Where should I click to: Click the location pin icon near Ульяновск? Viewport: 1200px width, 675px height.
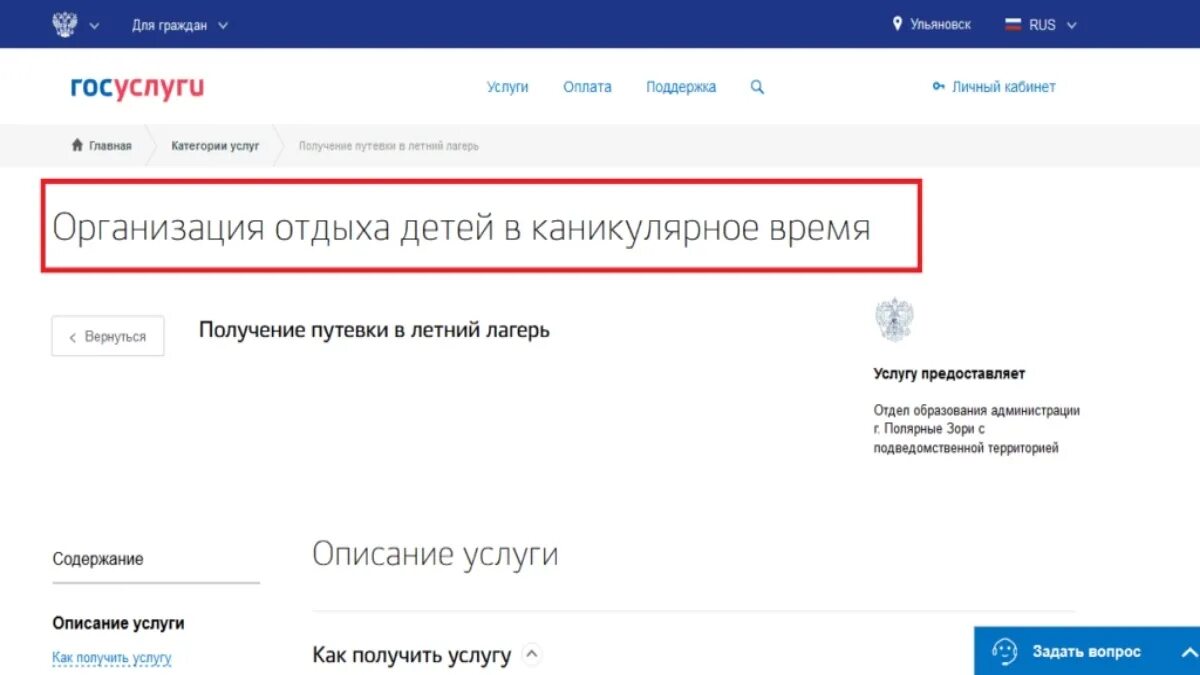tap(897, 23)
